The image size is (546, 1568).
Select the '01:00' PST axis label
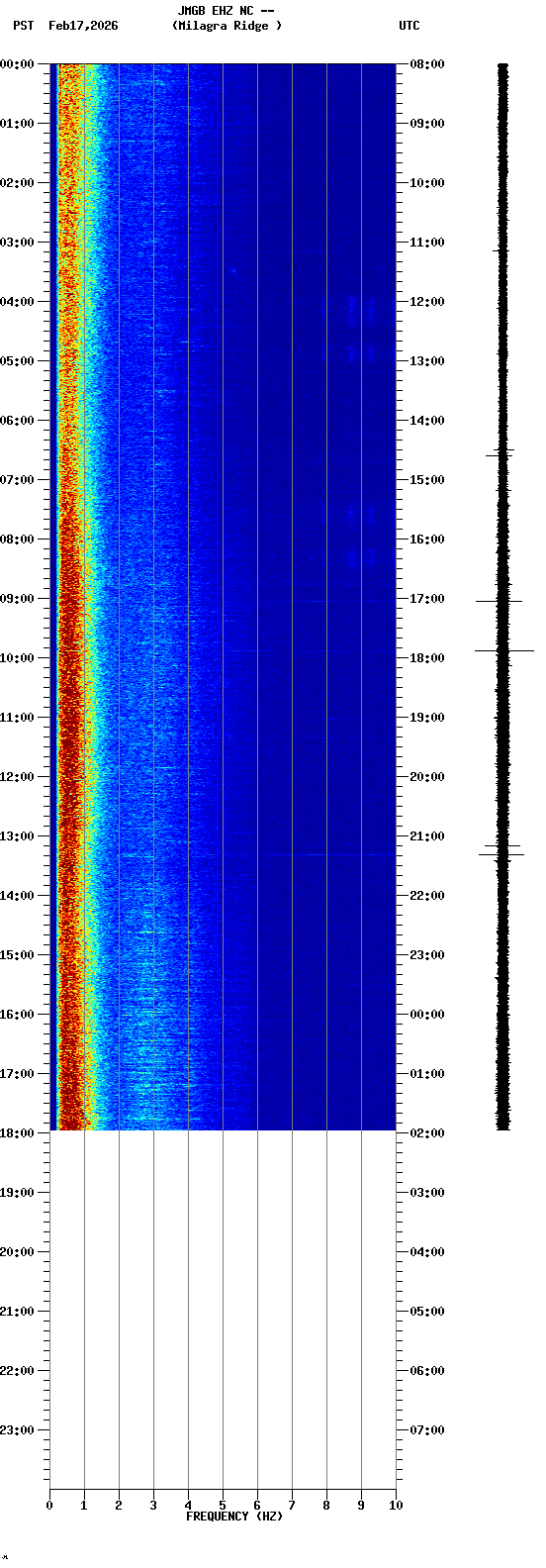[16, 124]
